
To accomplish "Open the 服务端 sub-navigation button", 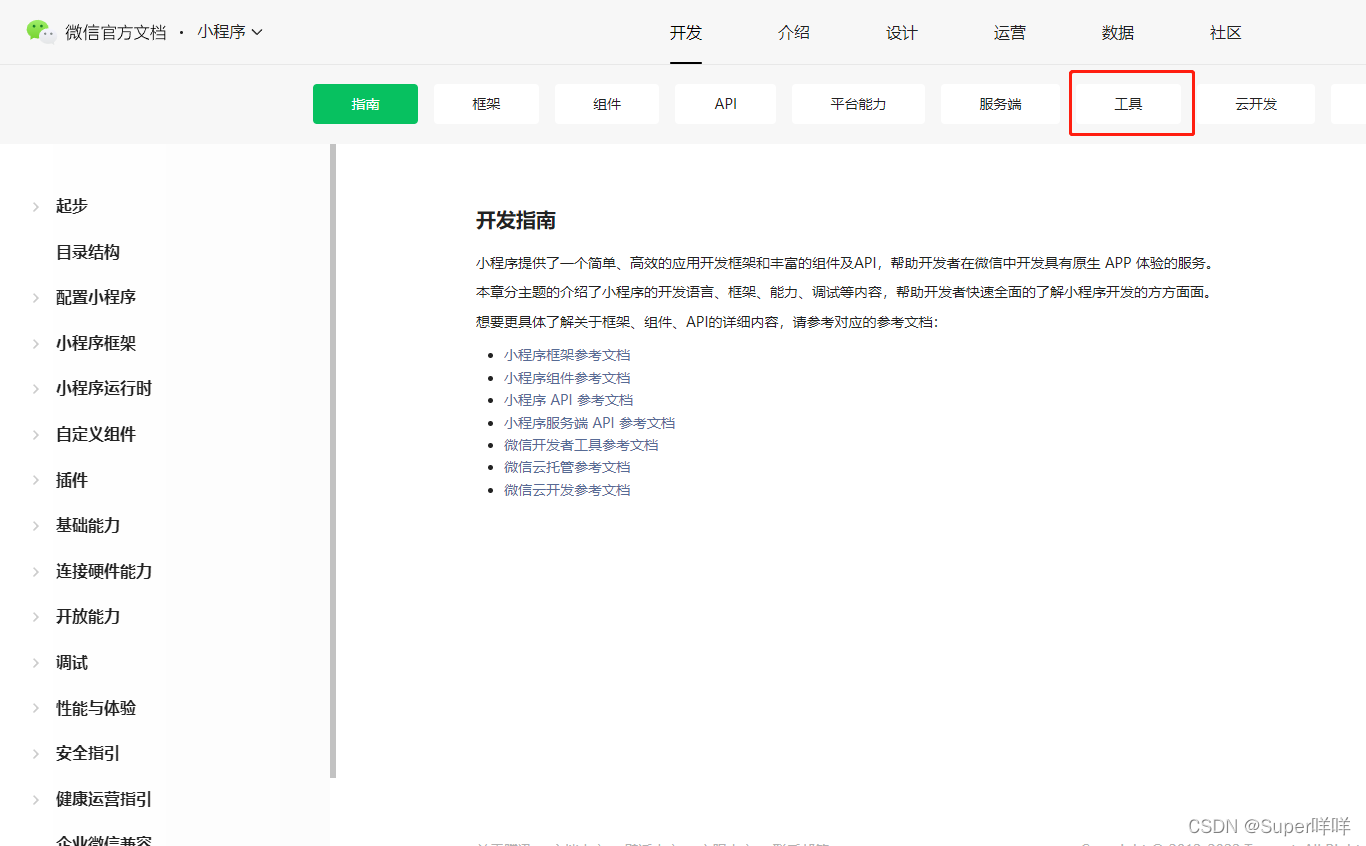I will coord(1000,104).
